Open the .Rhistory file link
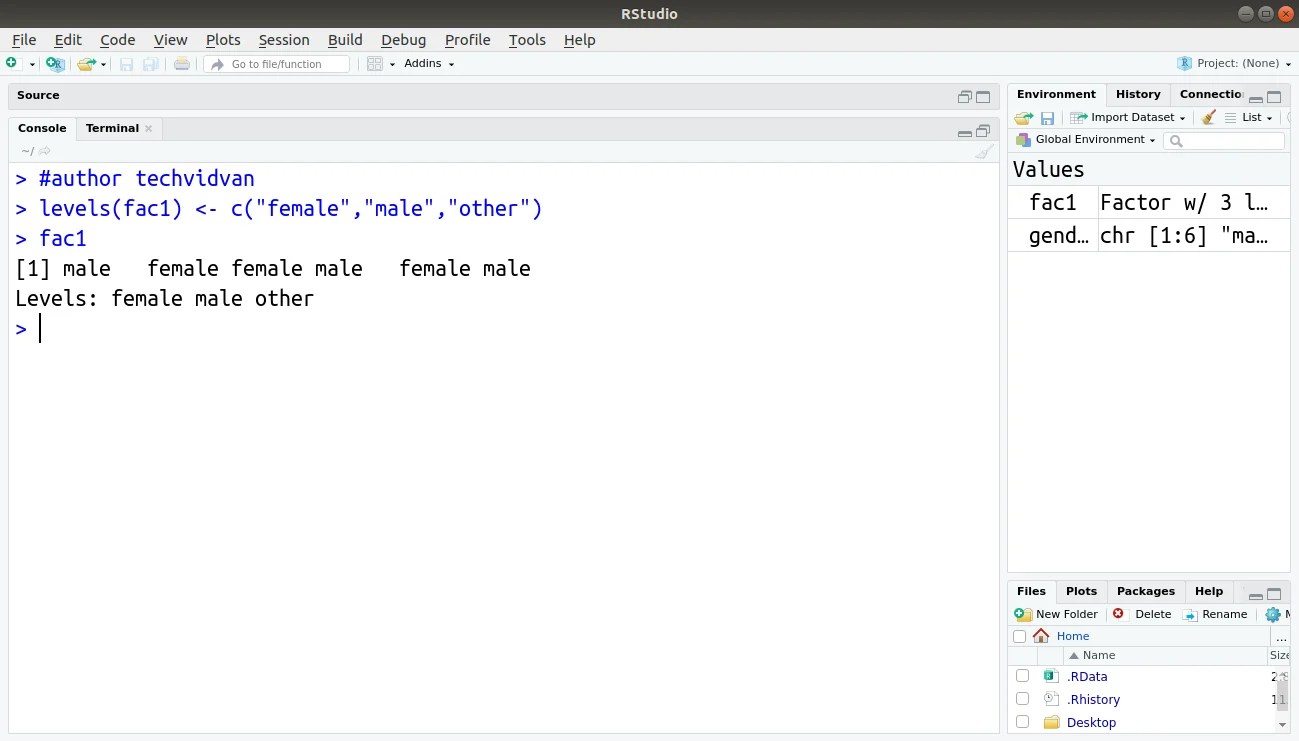The height and width of the screenshot is (741, 1299). click(1093, 700)
